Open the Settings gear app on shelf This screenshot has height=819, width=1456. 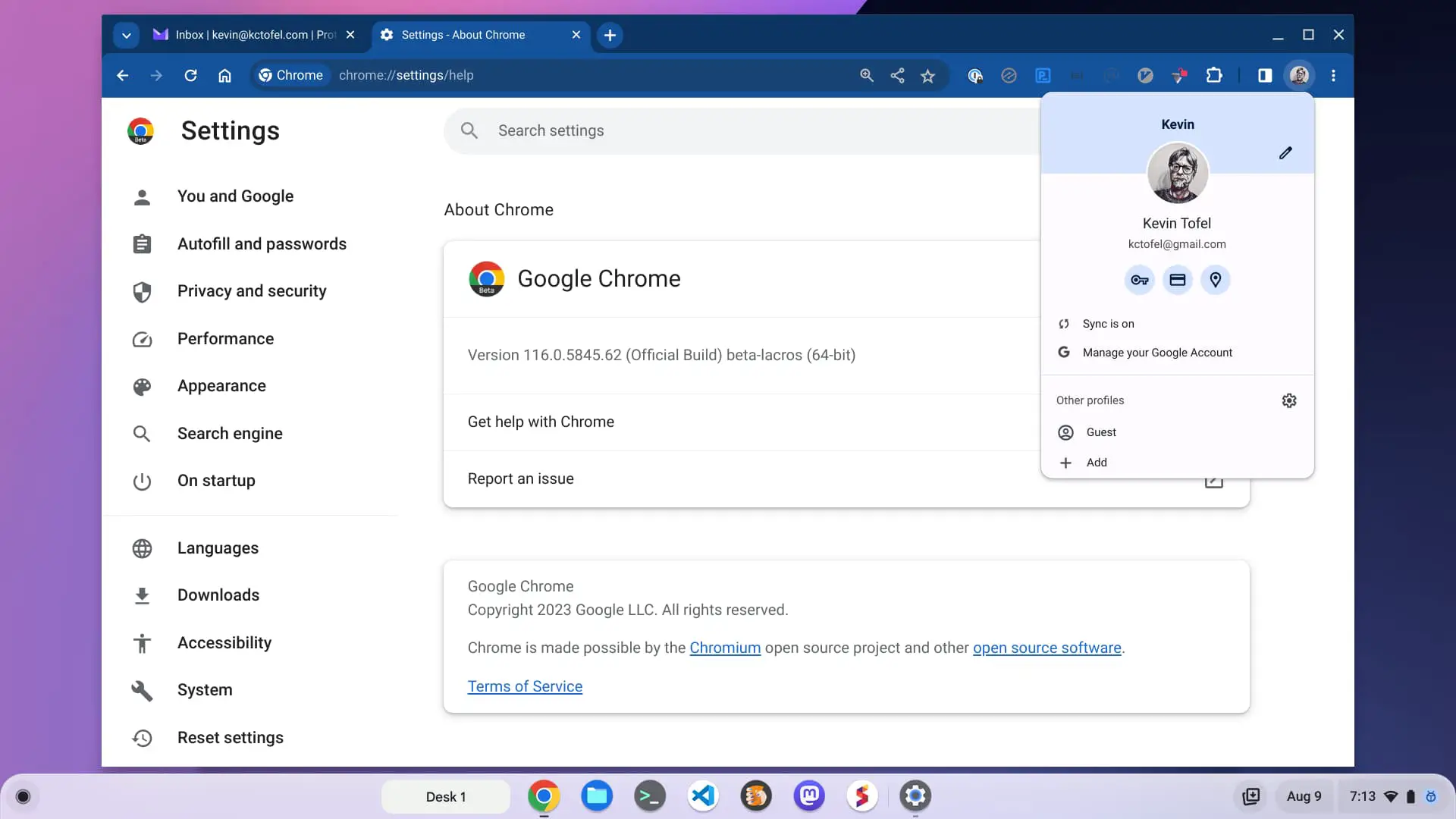(x=915, y=796)
